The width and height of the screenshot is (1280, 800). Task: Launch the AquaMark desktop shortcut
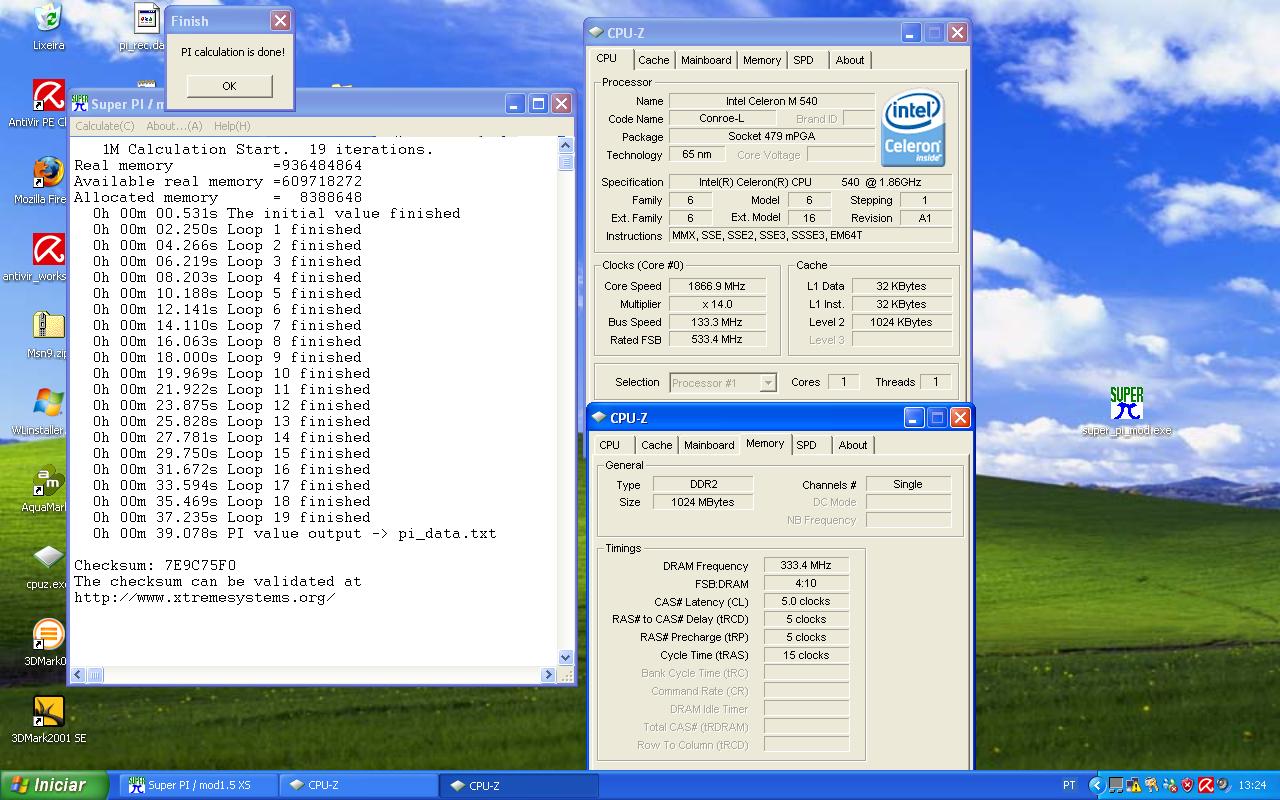pyautogui.click(x=48, y=489)
